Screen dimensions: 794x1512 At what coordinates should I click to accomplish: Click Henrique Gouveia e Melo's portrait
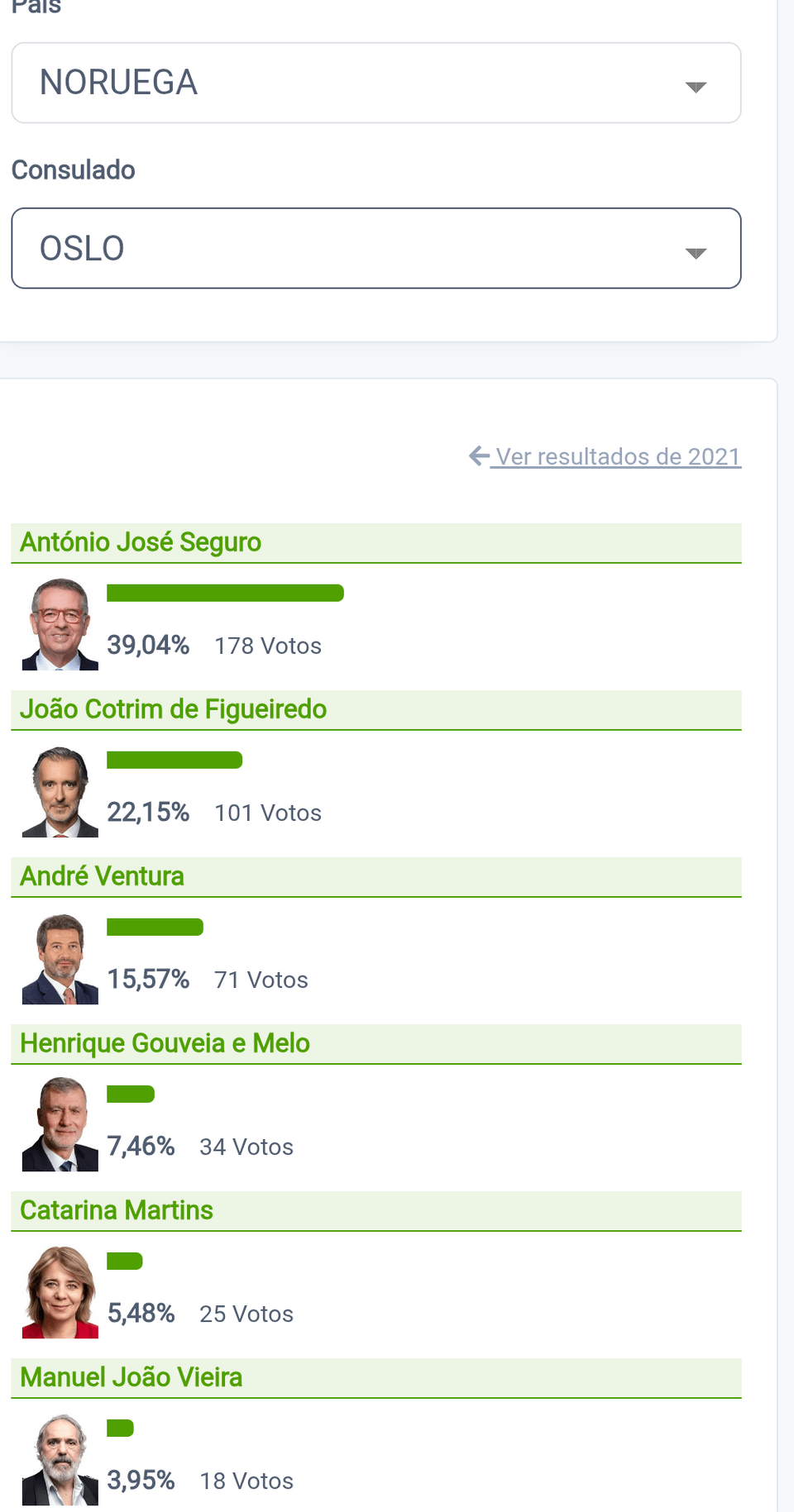(x=60, y=1124)
